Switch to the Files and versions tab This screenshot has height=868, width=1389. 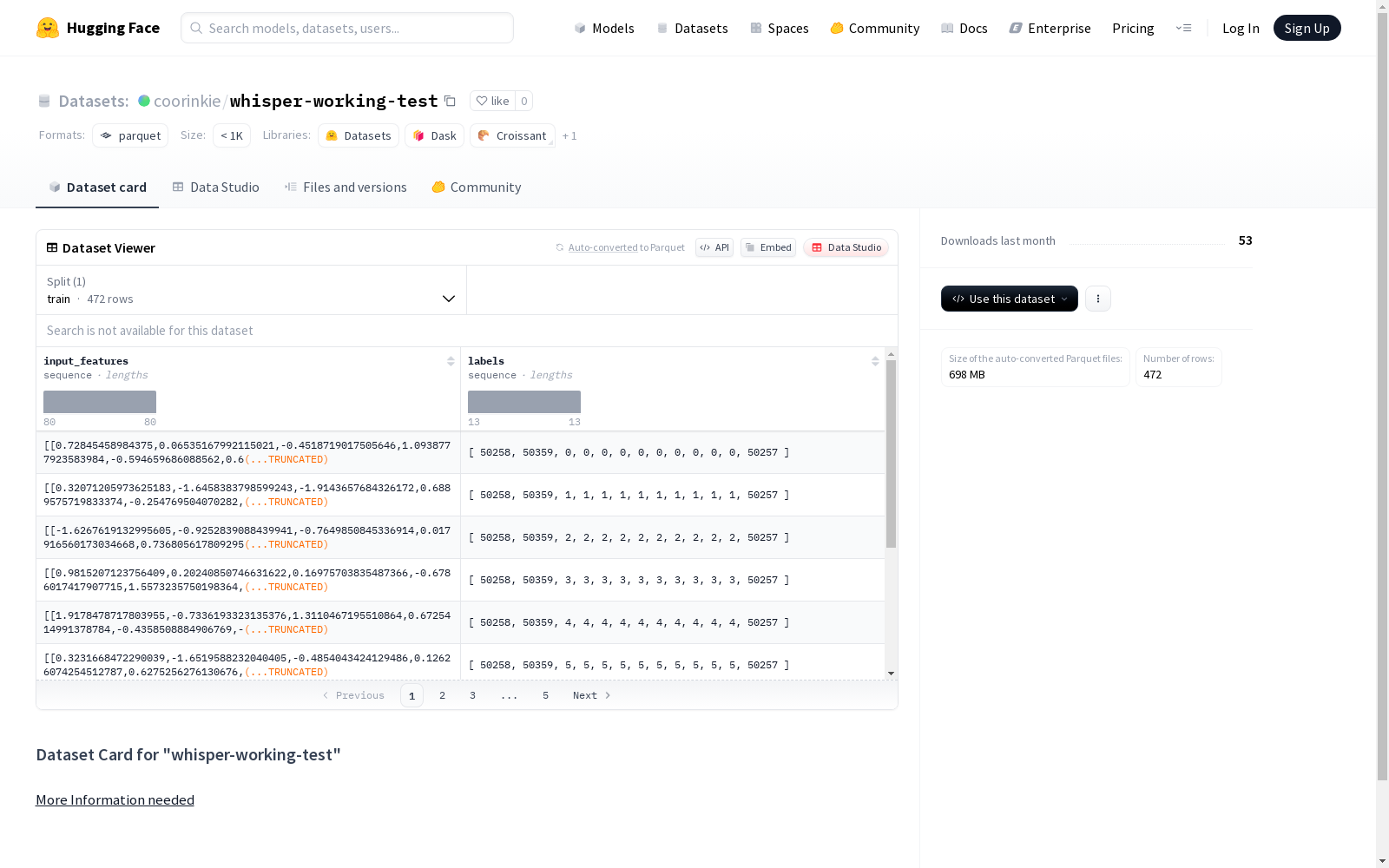point(346,187)
